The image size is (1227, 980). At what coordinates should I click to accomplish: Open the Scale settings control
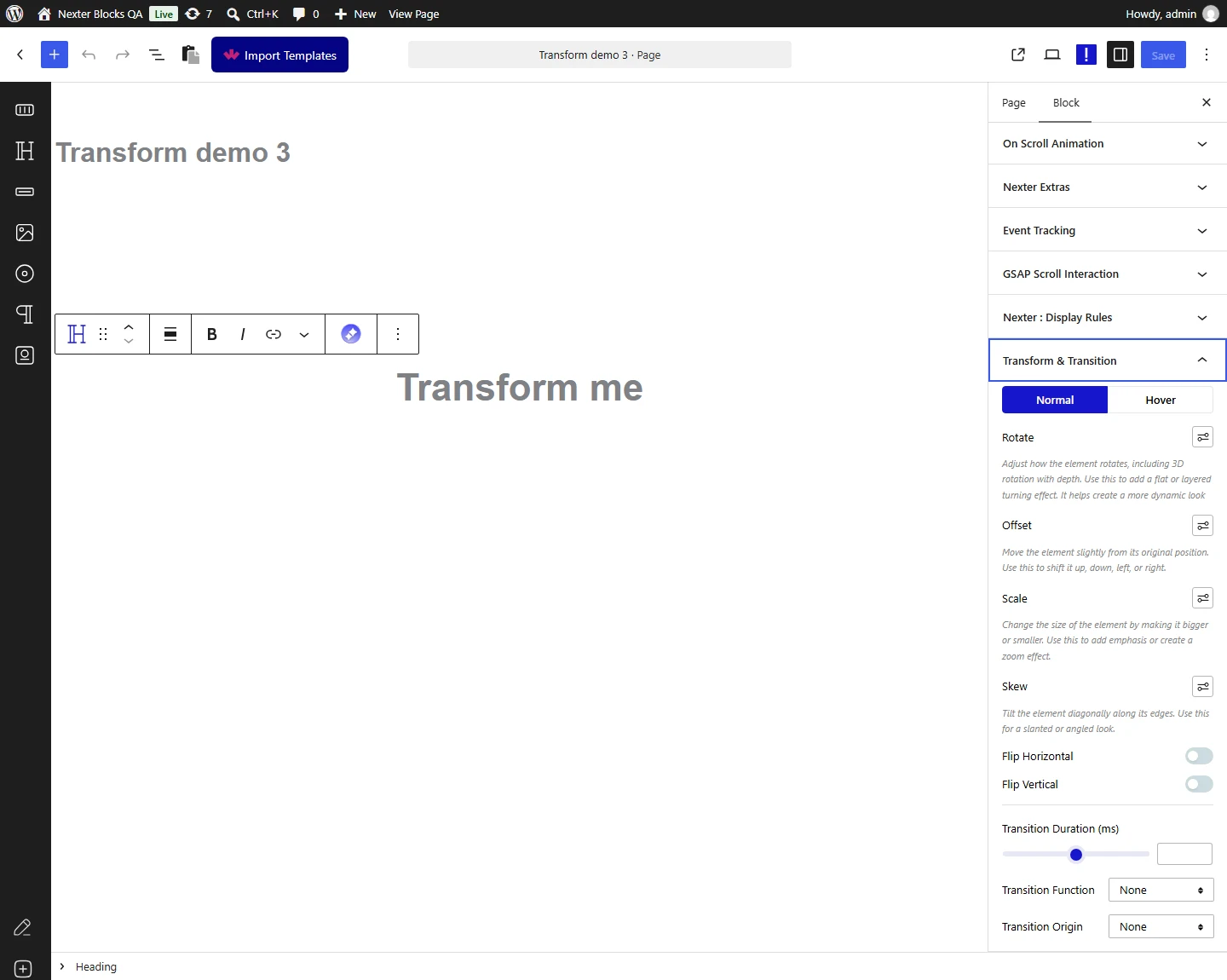tap(1202, 598)
